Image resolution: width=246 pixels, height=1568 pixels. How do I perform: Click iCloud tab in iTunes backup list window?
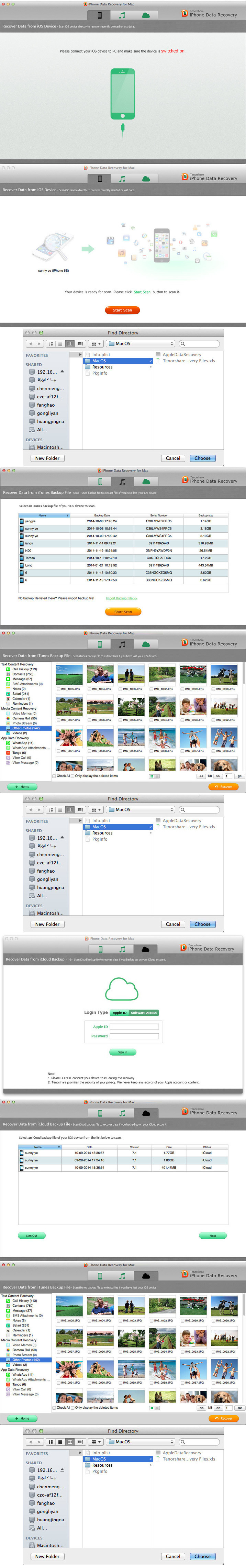(x=146, y=481)
